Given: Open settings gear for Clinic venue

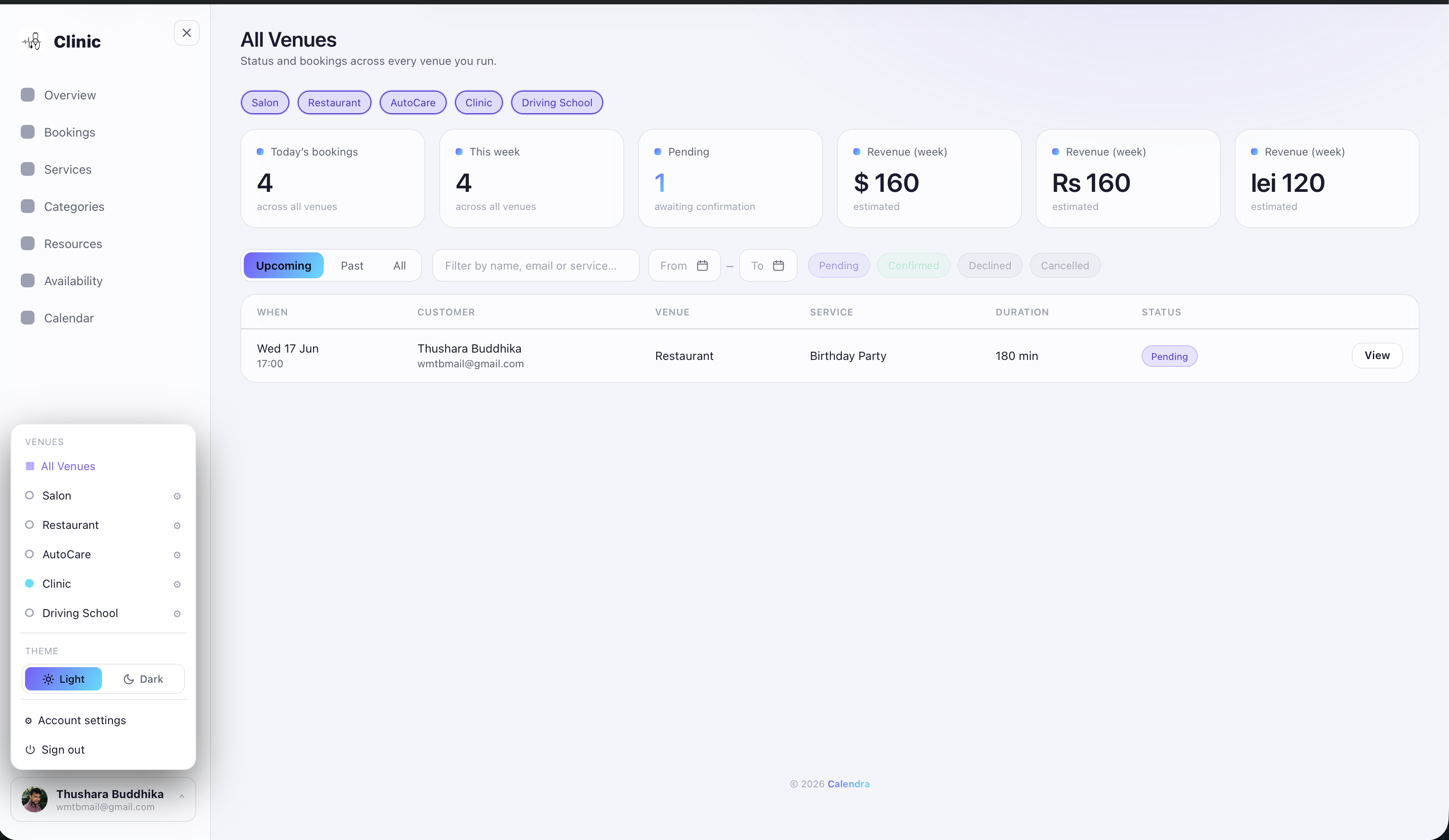Looking at the screenshot, I should tap(177, 584).
